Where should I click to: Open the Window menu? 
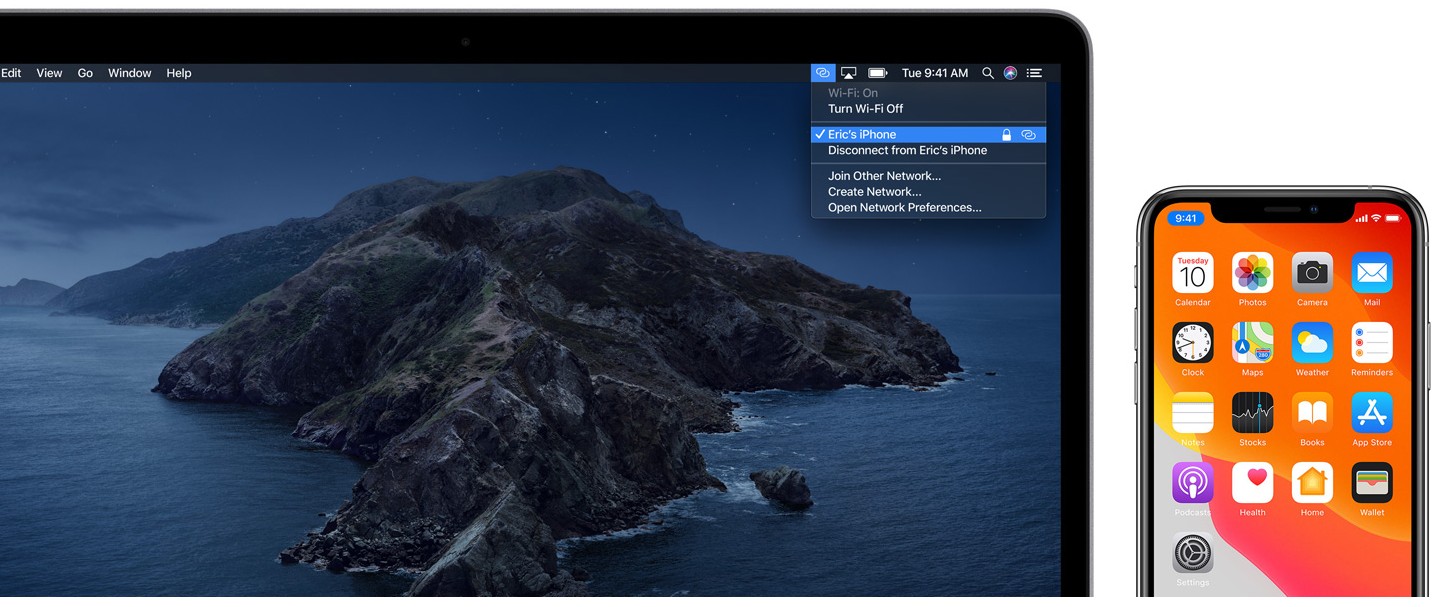click(x=130, y=73)
